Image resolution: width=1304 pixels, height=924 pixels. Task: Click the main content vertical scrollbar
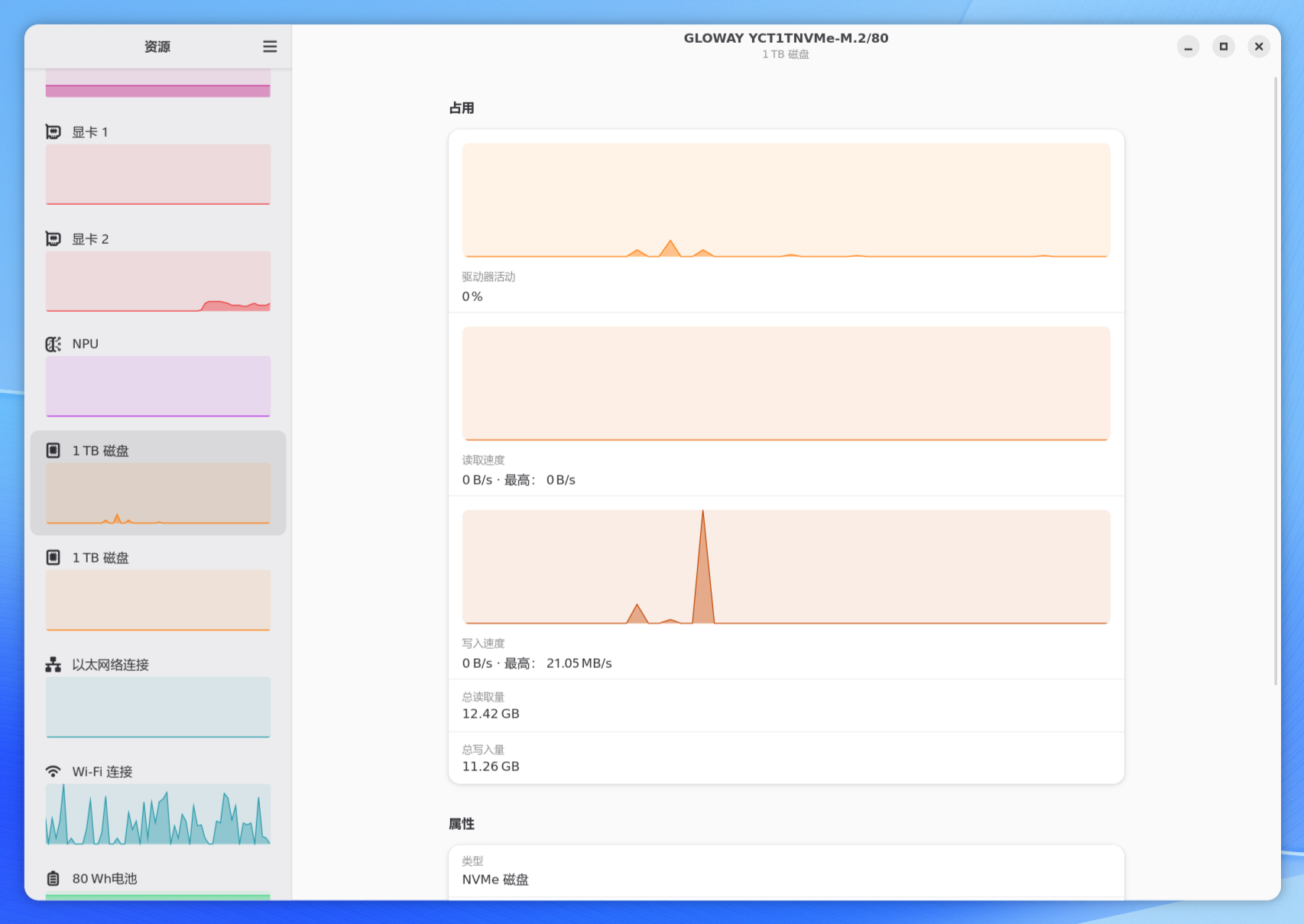[x=1276, y=381]
